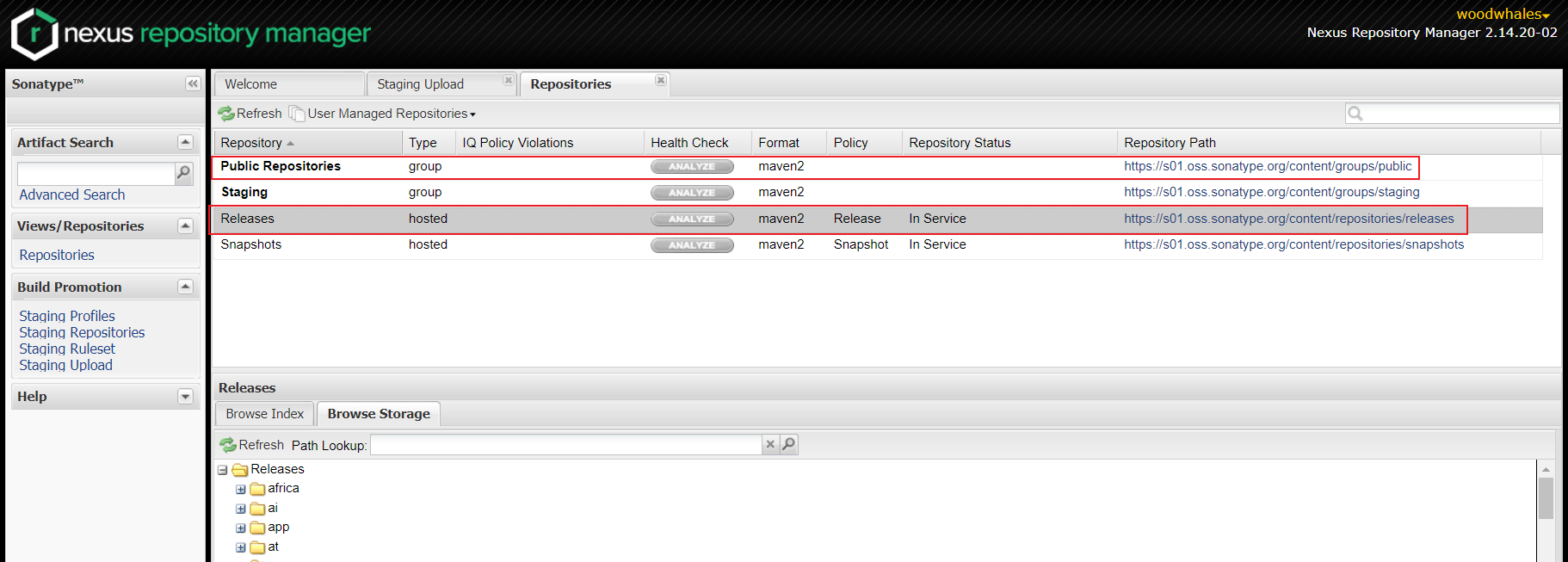Open Advanced Search link
Screen dimensions: 1568x562
[x=72, y=195]
